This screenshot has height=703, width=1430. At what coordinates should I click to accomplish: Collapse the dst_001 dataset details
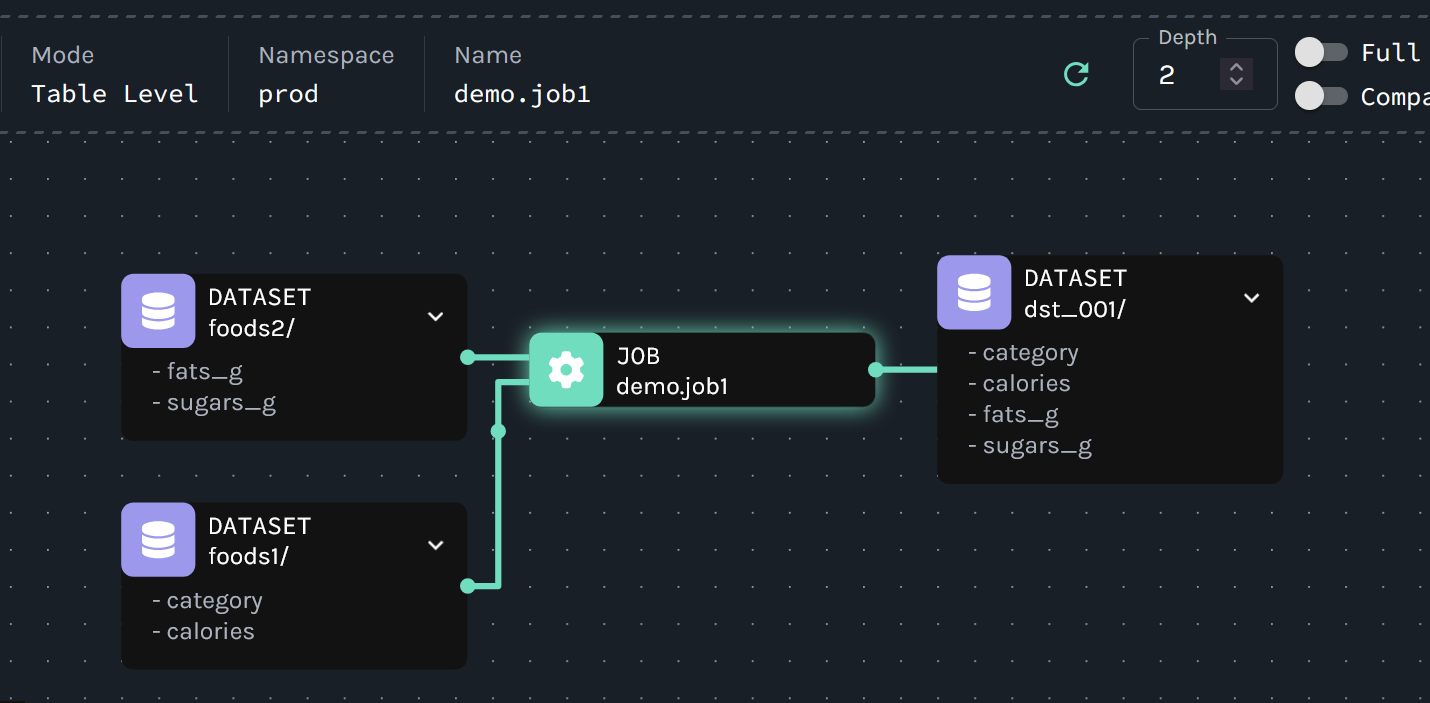(1251, 297)
